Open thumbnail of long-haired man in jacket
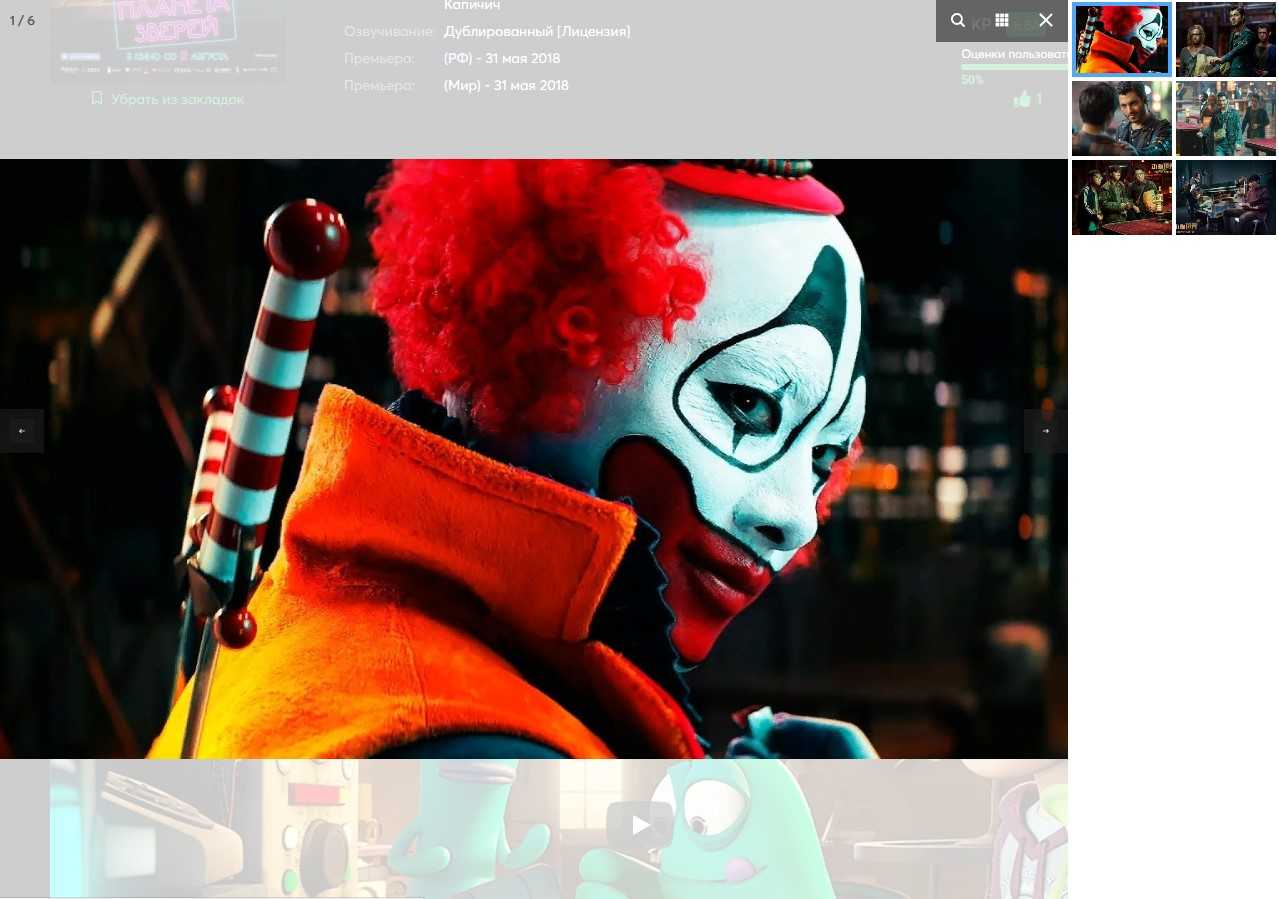Viewport: 1279px width, 899px height. pyautogui.click(x=1226, y=40)
